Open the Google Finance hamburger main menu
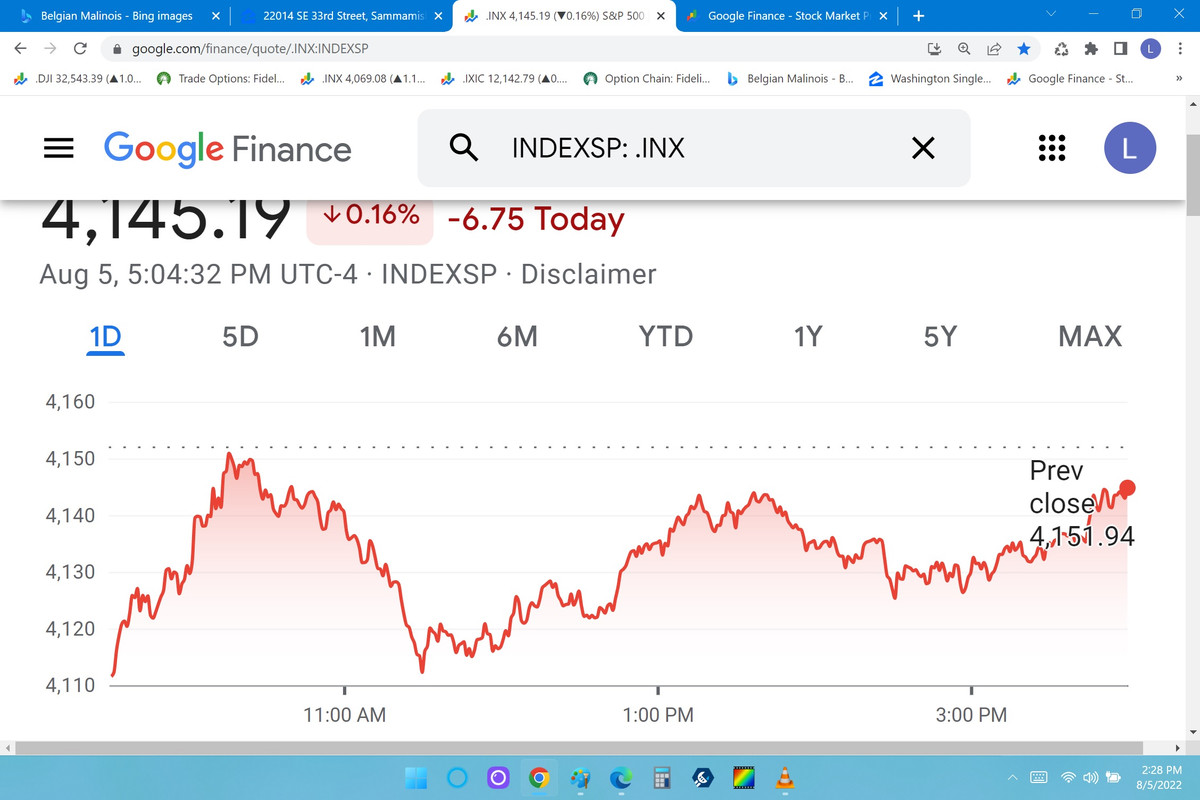 [59, 148]
